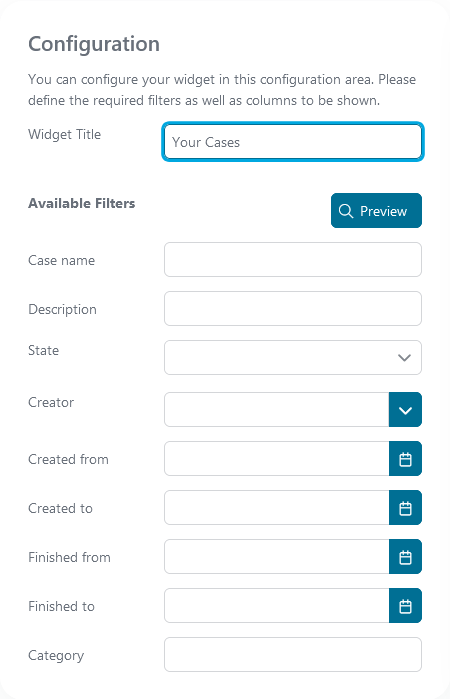Focus the Widget Title field
The height and width of the screenshot is (699, 450).
coord(293,142)
